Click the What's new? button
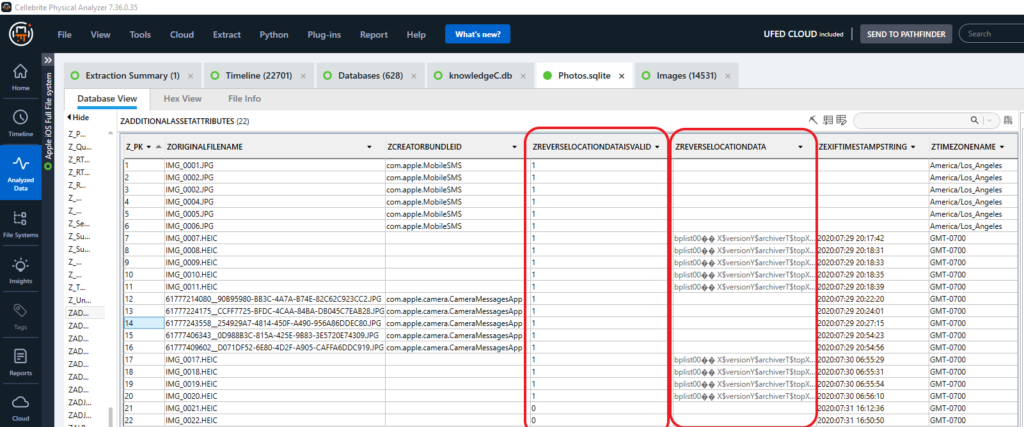Image resolution: width=1024 pixels, height=427 pixels. click(477, 34)
